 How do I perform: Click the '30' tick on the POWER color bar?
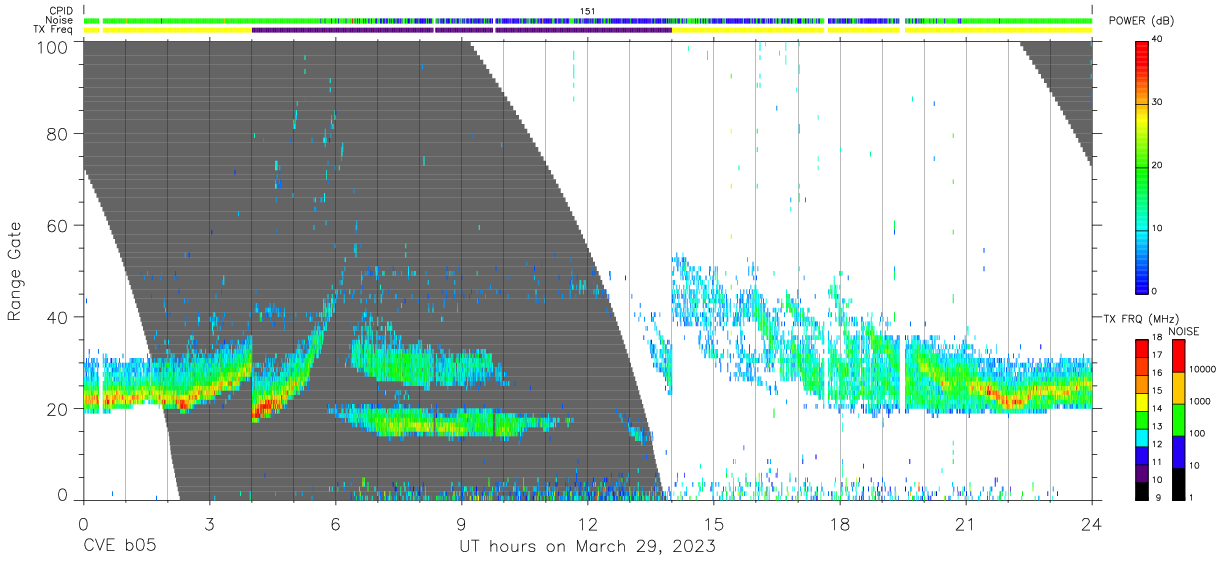[1157, 103]
